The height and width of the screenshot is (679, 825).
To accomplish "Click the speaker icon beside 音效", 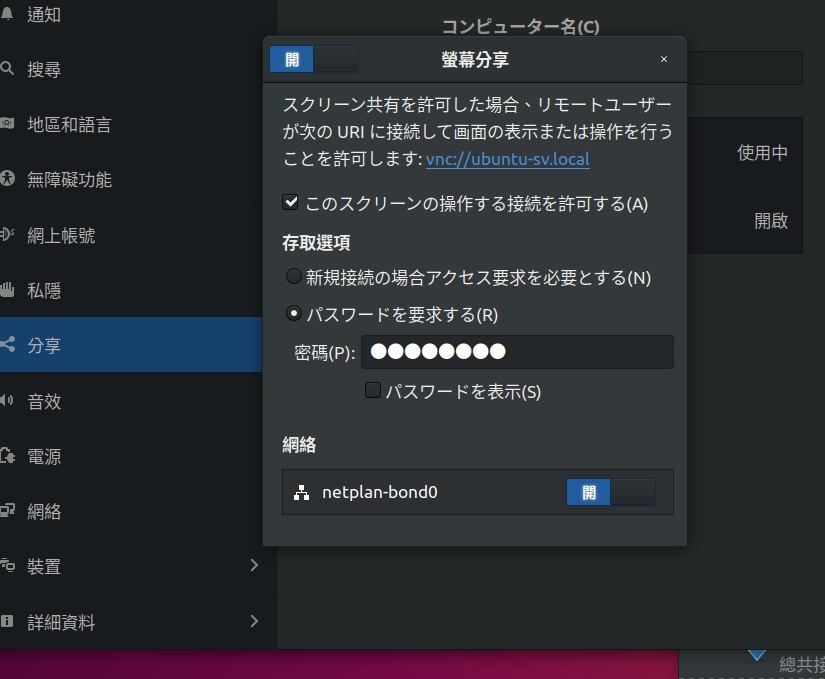I will tap(6, 400).
